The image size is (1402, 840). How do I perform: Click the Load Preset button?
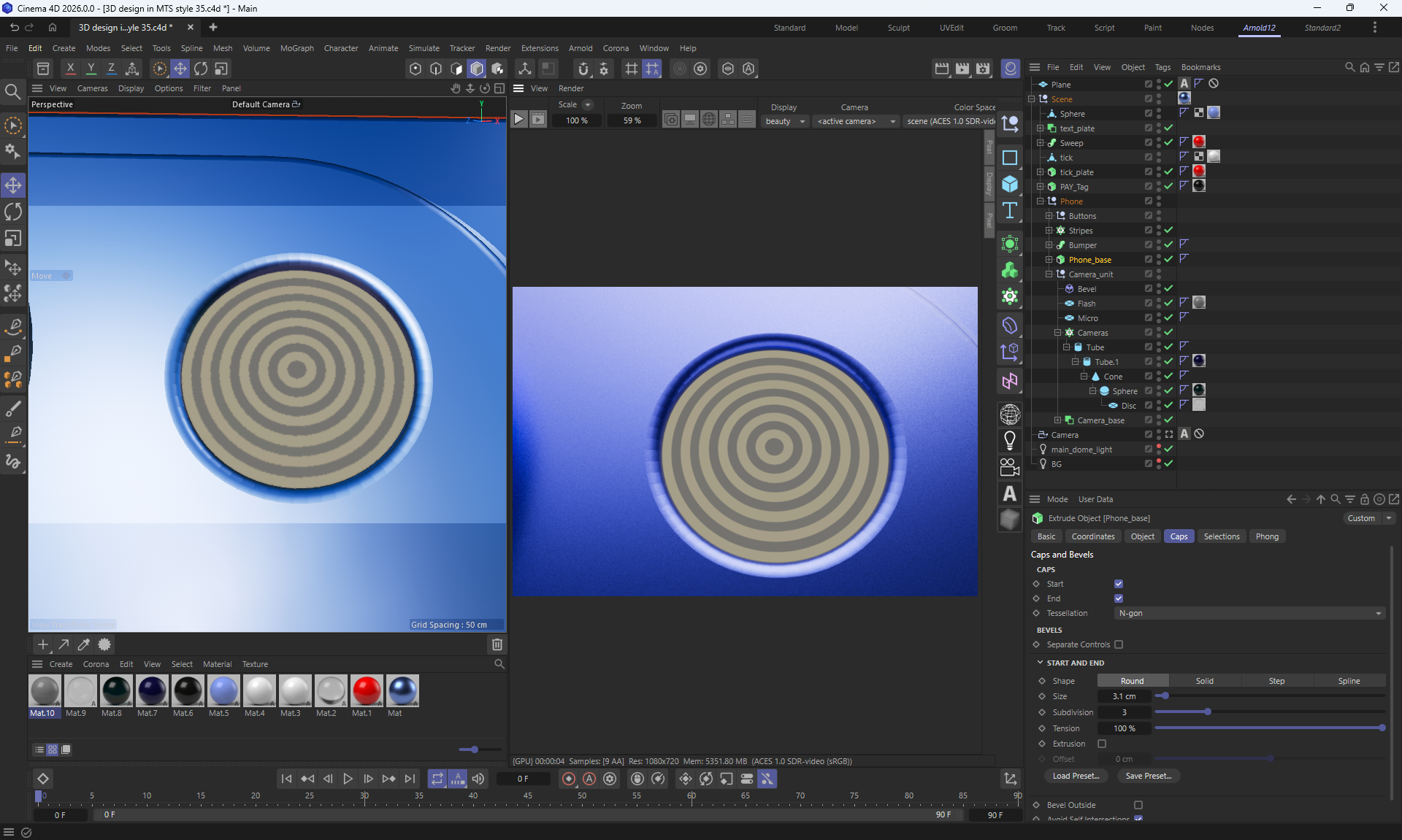coord(1076,776)
